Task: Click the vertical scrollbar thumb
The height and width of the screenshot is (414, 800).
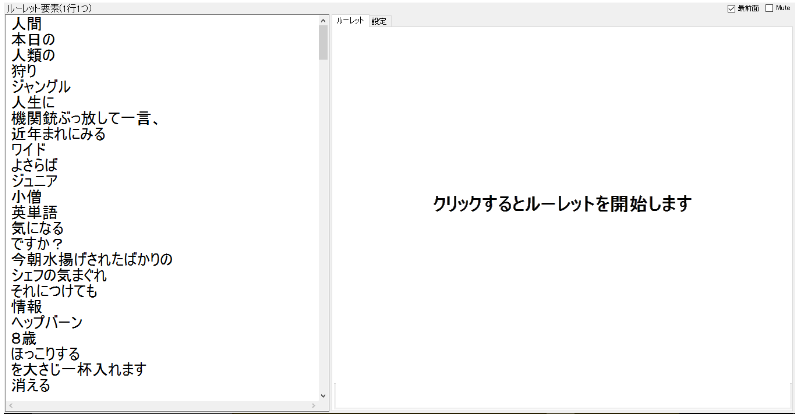Action: pyautogui.click(x=323, y=42)
